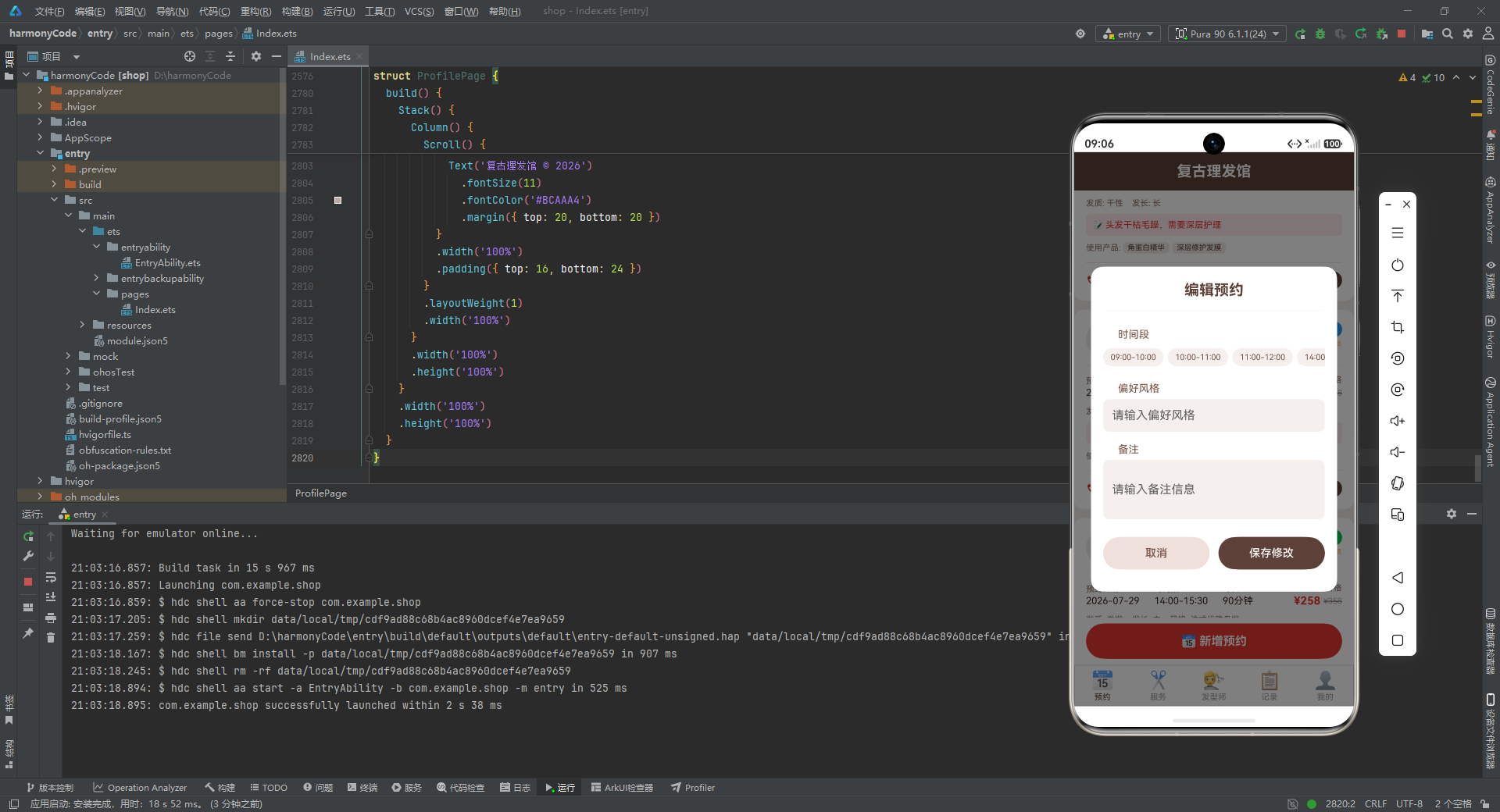Image resolution: width=1500 pixels, height=812 pixels.
Task: Expand the .appanalyzer folder
Action: [x=40, y=91]
